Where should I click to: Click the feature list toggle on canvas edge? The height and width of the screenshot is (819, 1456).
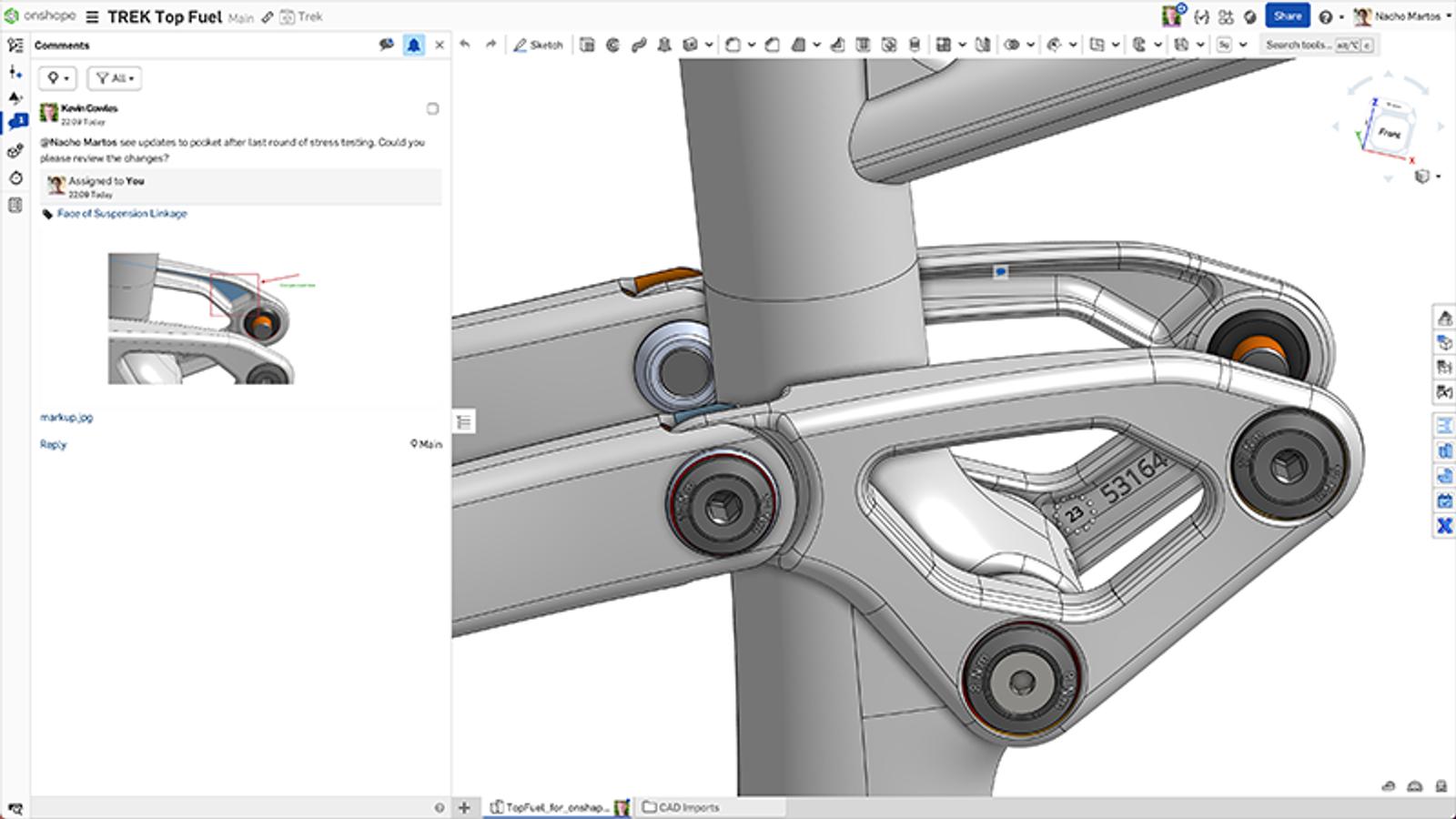point(464,421)
